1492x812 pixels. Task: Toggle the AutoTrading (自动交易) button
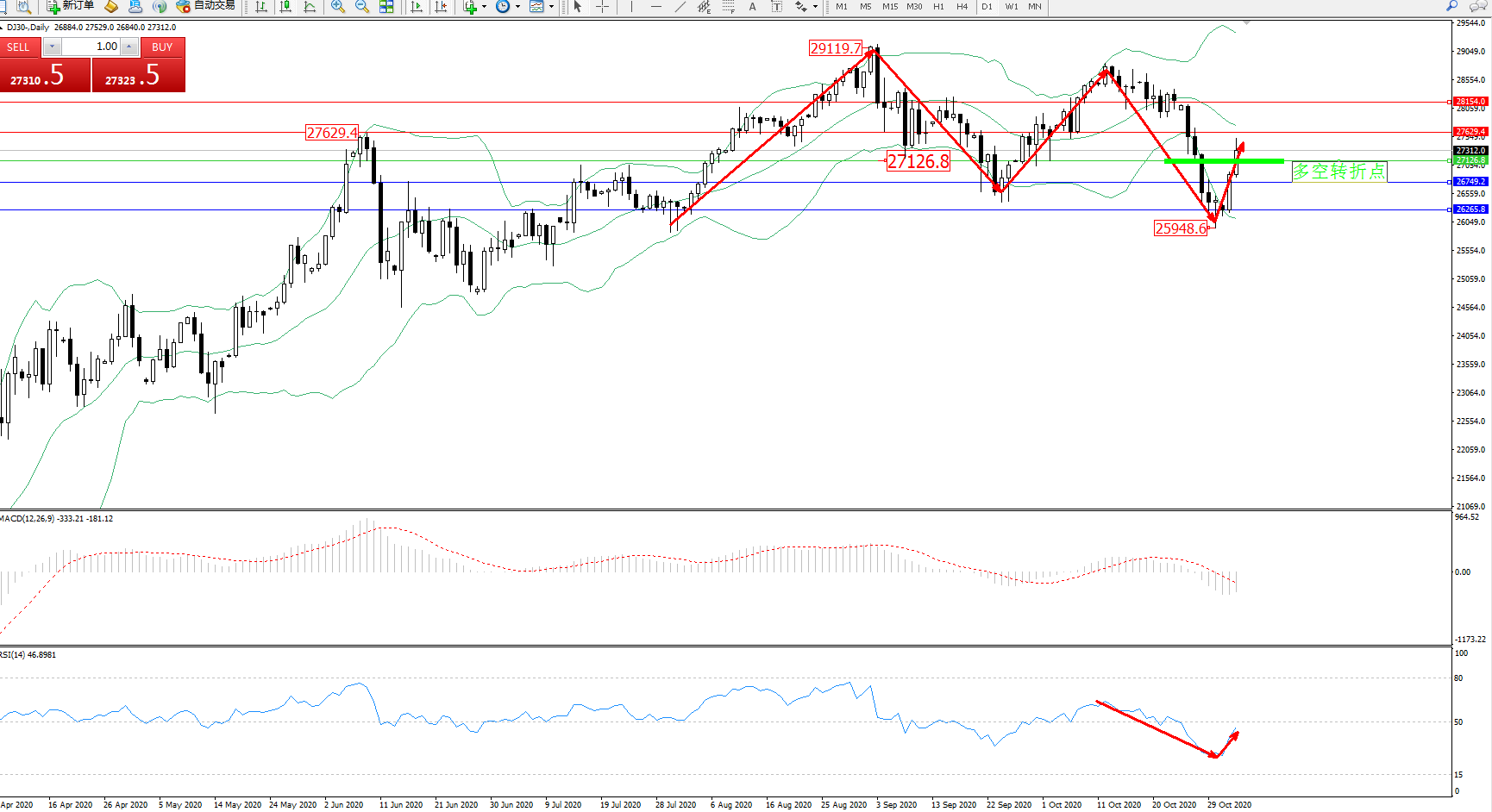tap(205, 6)
